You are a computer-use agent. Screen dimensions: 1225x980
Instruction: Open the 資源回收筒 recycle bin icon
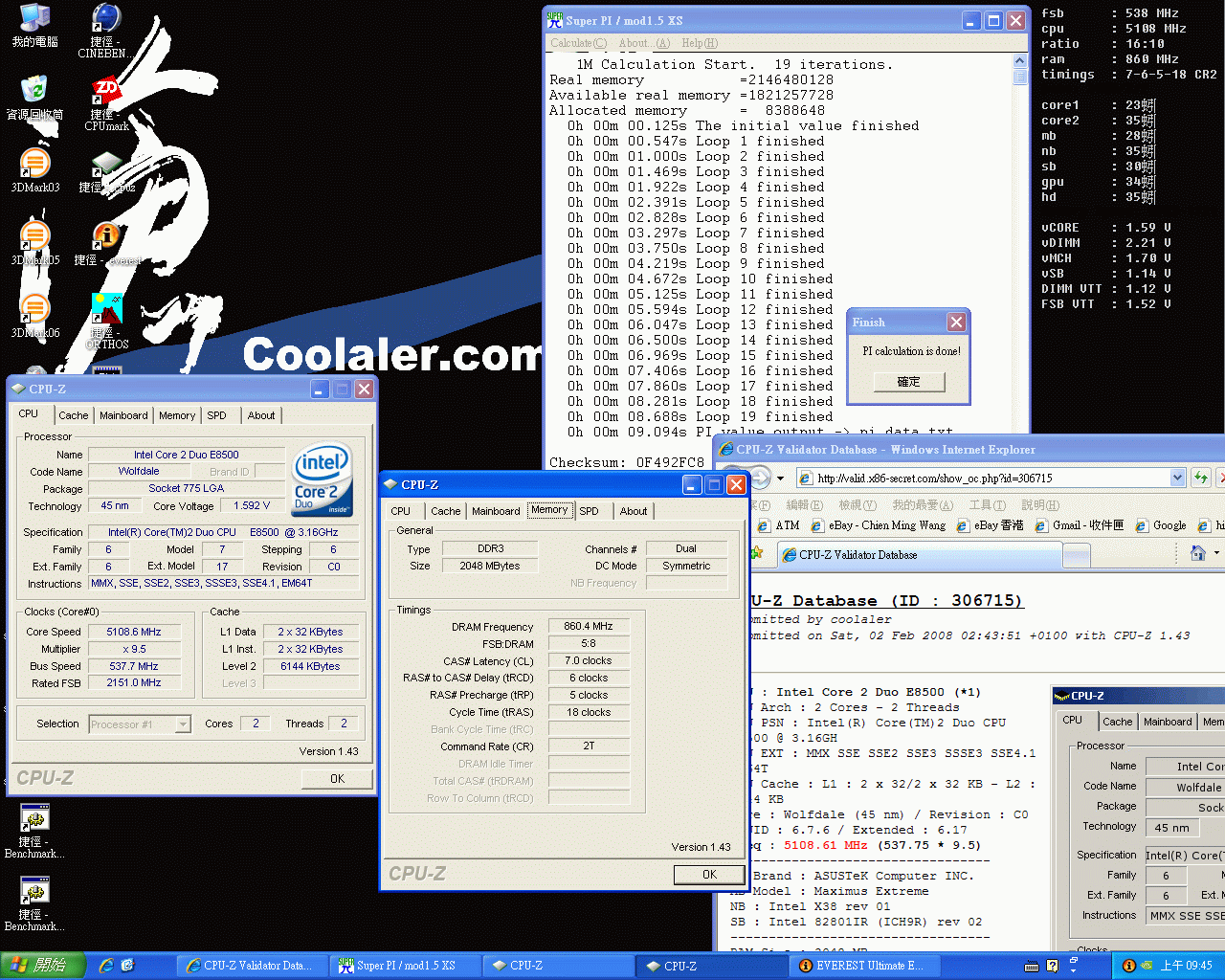point(34,98)
